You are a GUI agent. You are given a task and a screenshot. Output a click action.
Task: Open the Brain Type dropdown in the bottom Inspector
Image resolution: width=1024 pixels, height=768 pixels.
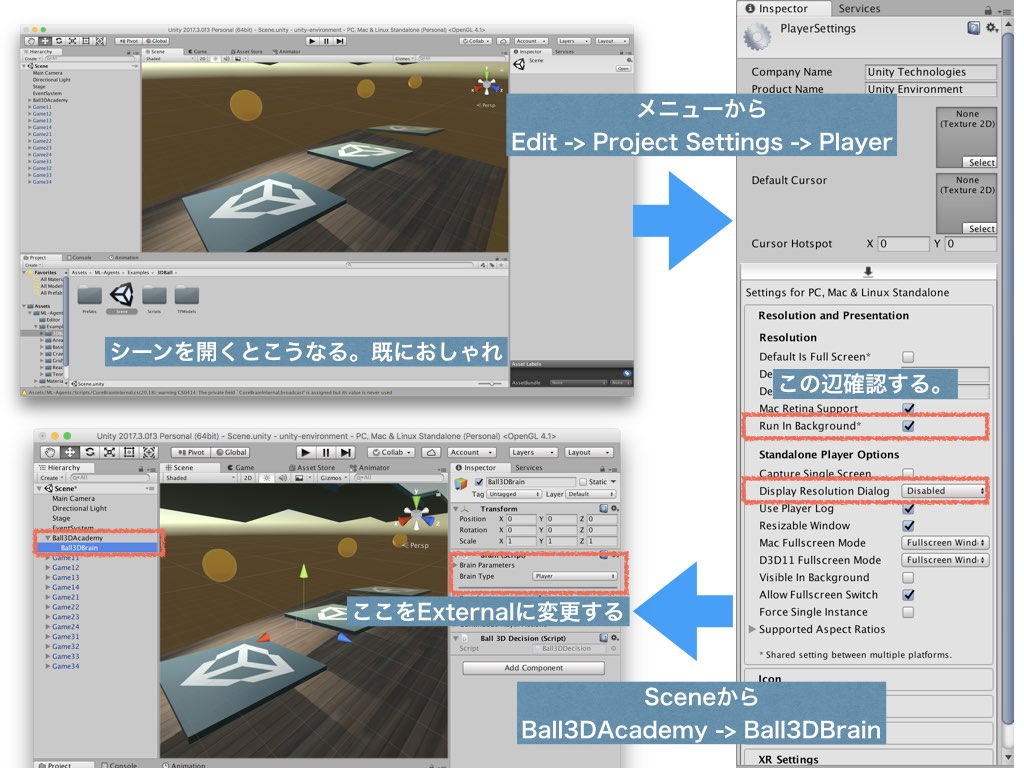click(x=575, y=576)
